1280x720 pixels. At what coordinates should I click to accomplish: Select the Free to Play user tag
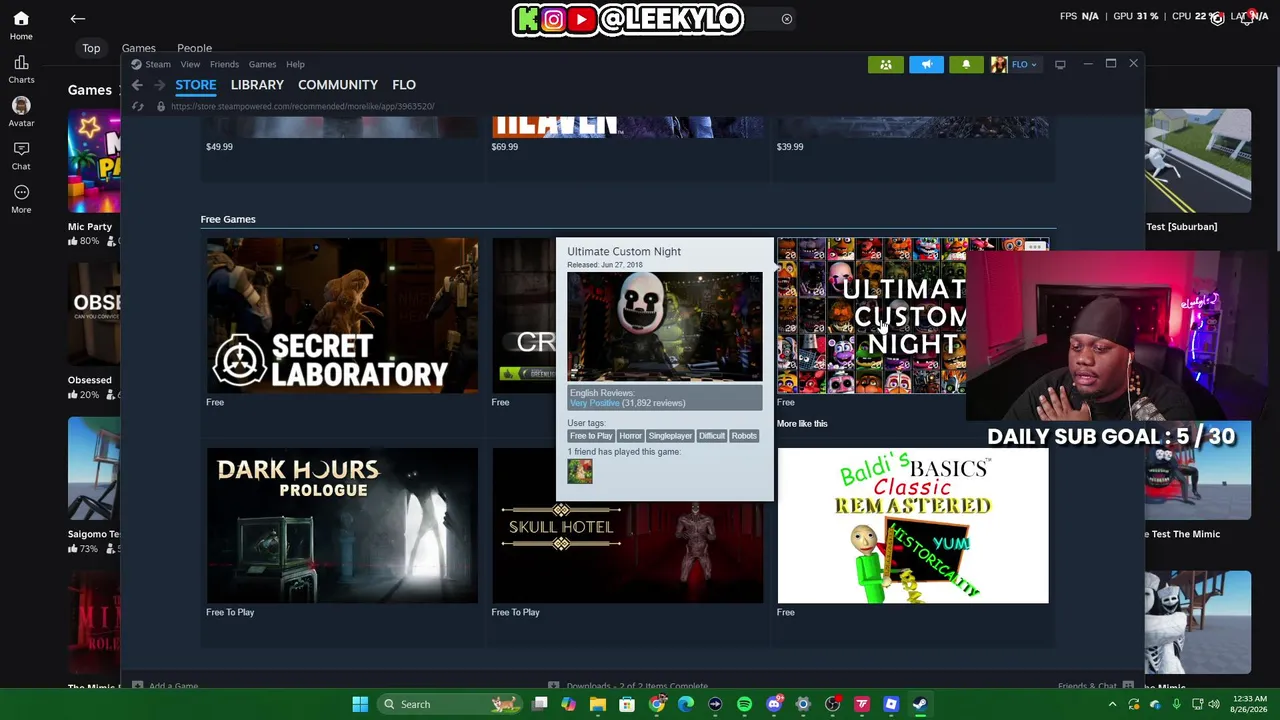pos(591,436)
